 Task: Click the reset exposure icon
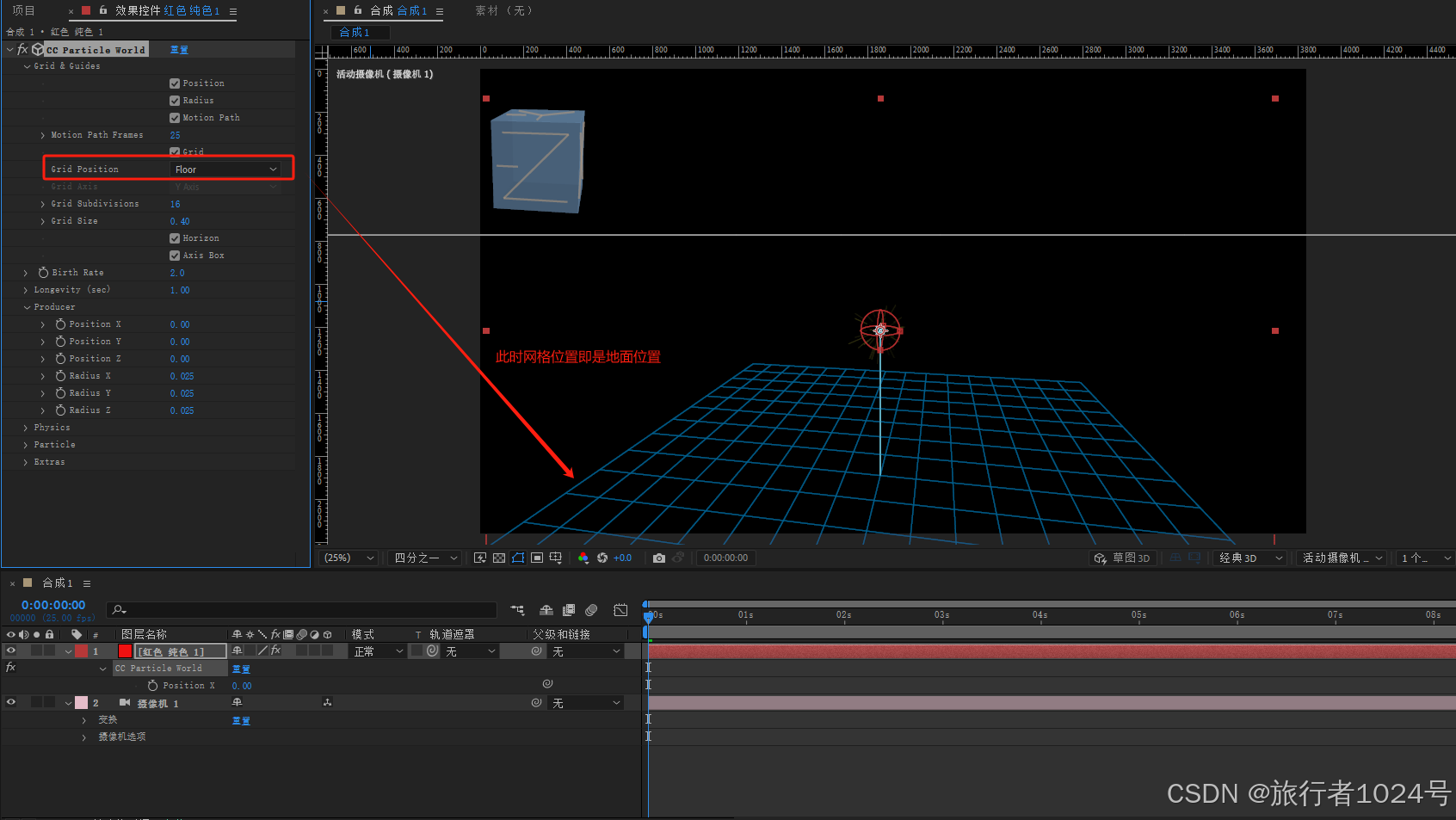click(x=602, y=558)
